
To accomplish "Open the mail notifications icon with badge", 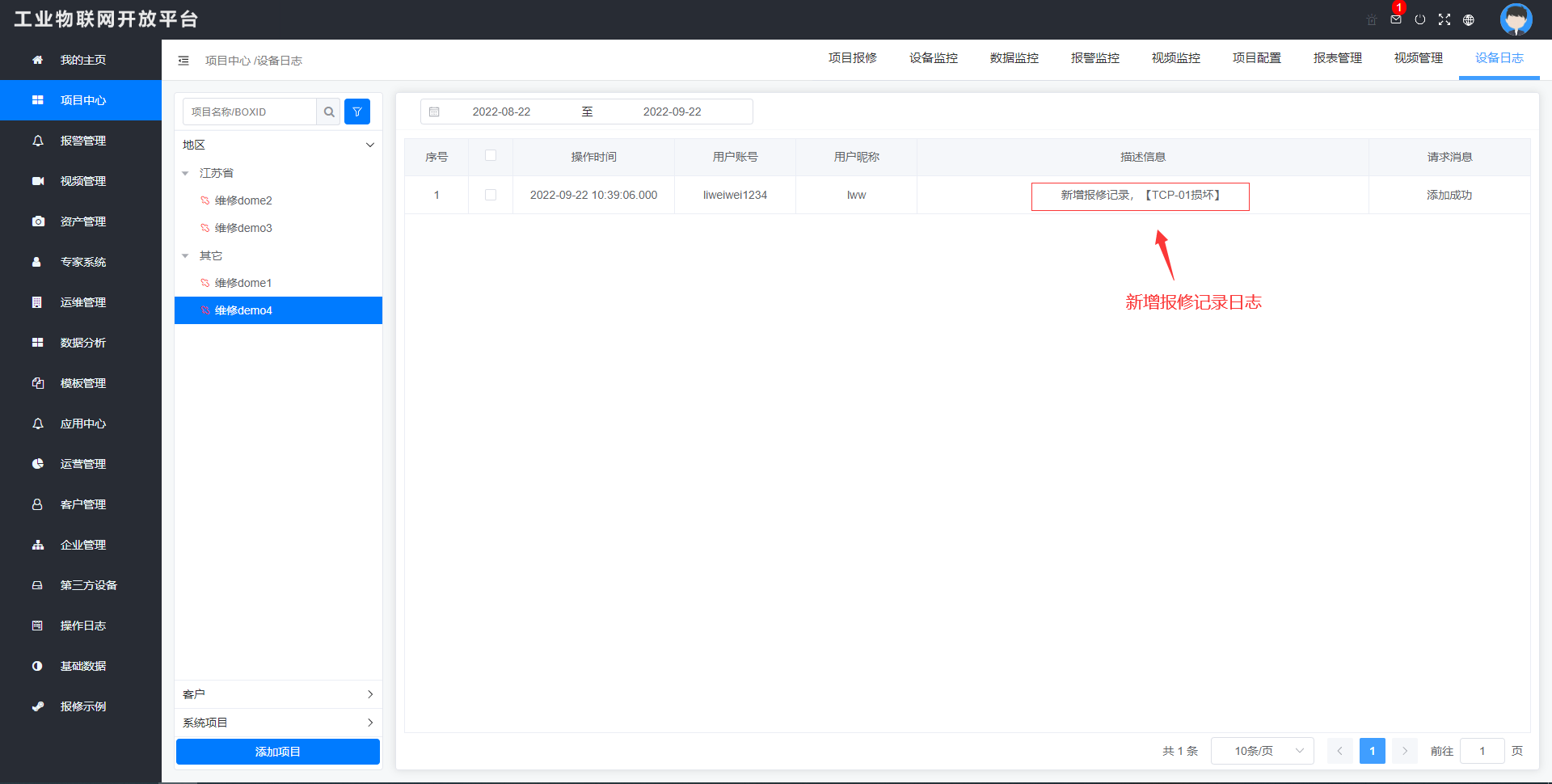I will click(x=1396, y=19).
